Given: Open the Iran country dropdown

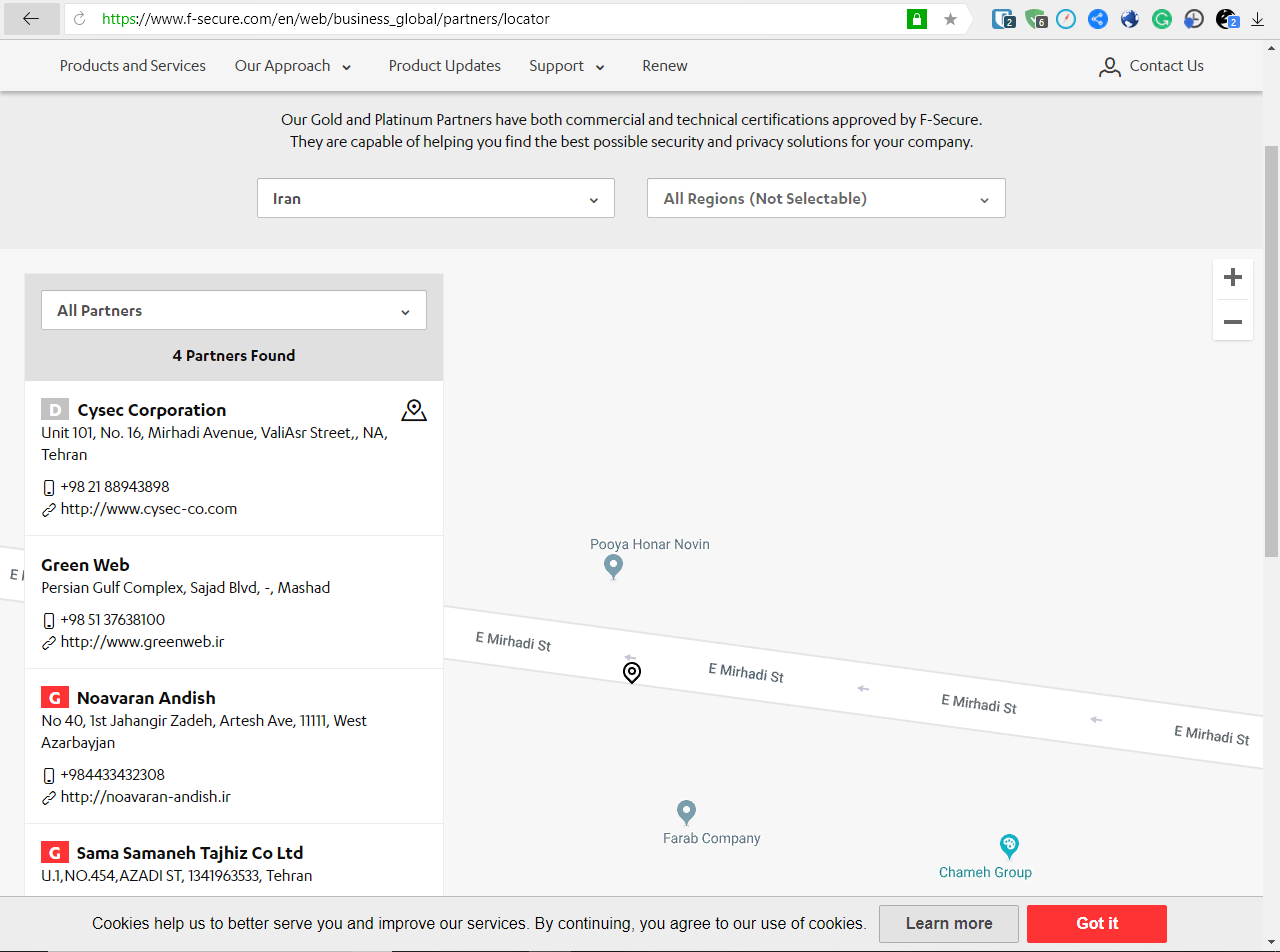Looking at the screenshot, I should pos(436,198).
